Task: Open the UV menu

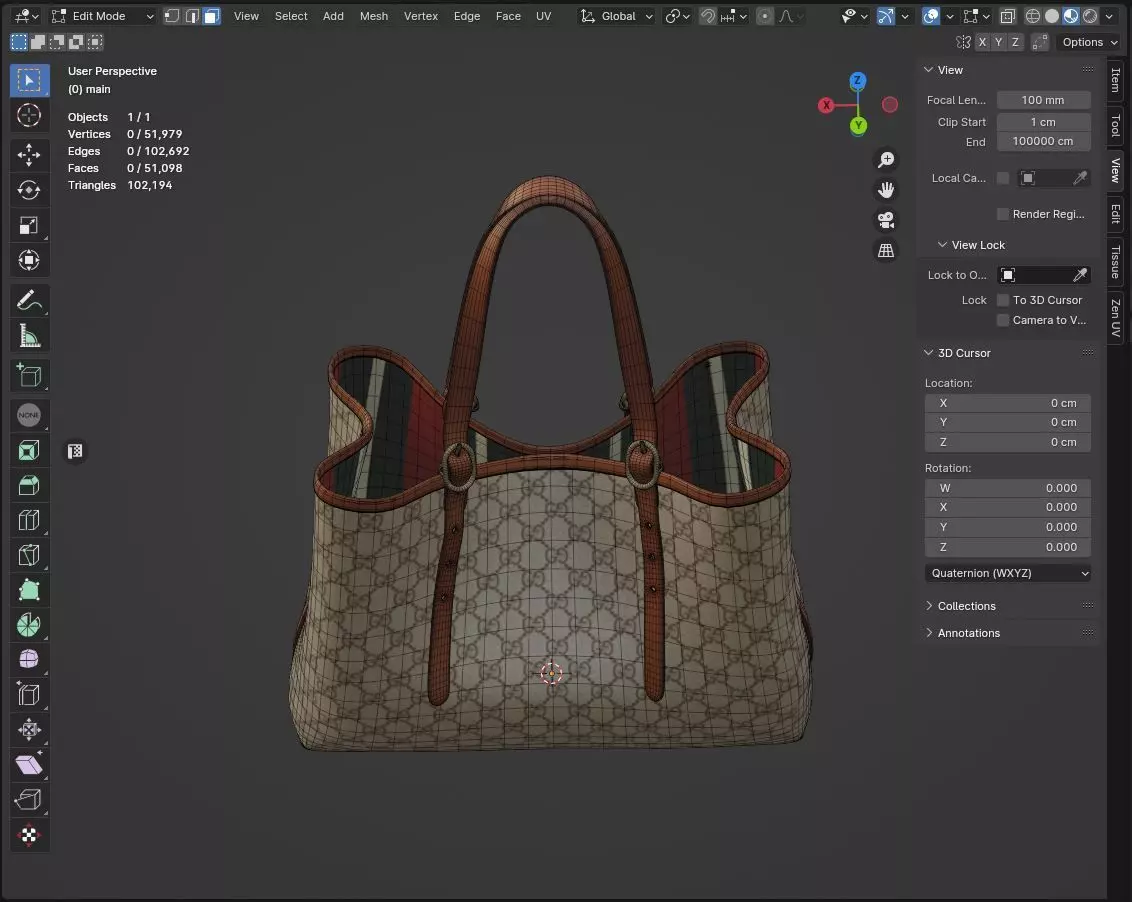Action: click(x=544, y=16)
